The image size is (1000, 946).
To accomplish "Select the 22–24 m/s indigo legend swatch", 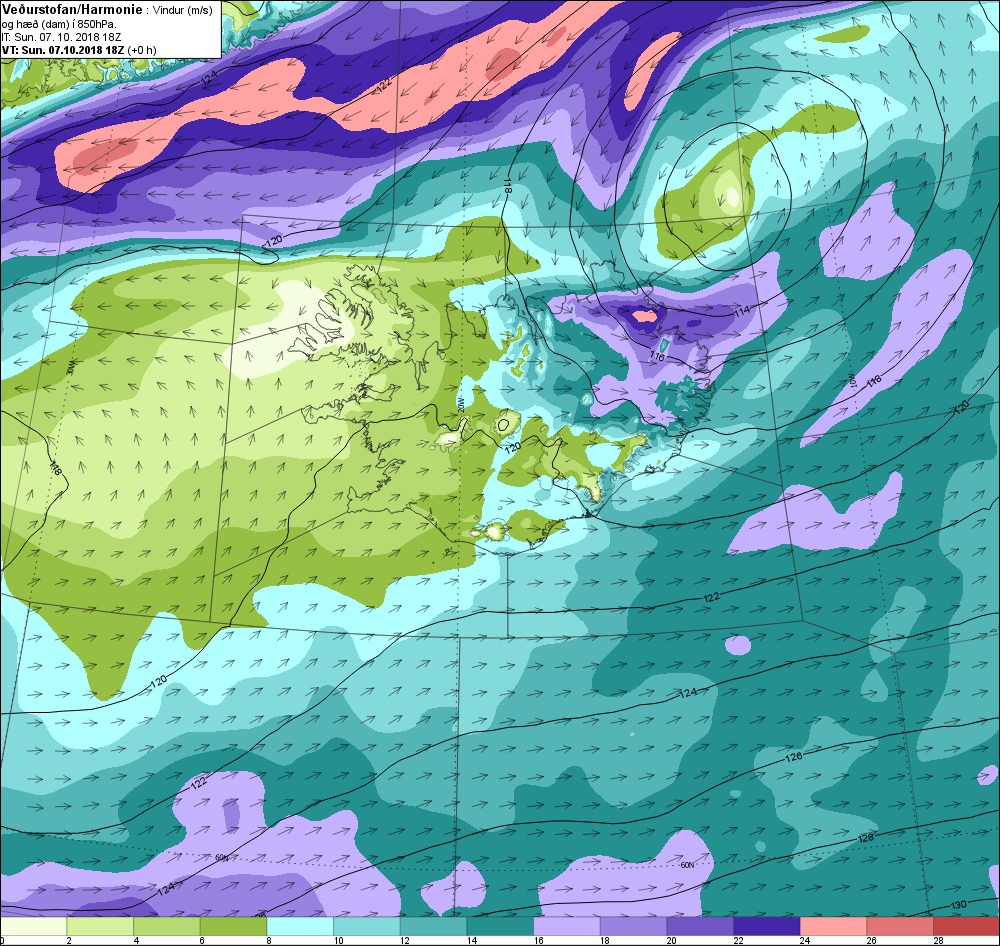I will pyautogui.click(x=767, y=926).
